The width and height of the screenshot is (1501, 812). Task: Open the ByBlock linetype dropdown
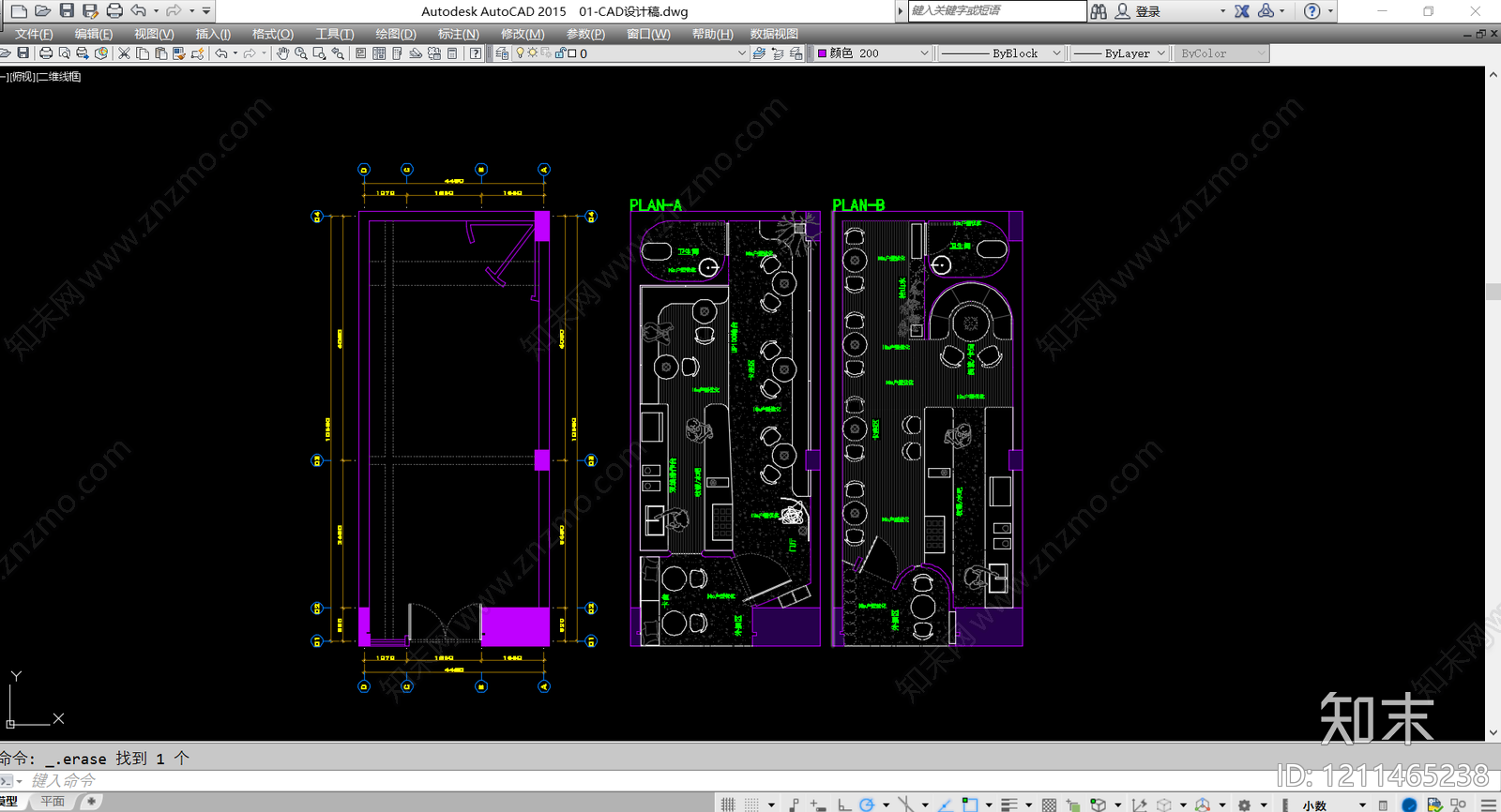[1000, 53]
